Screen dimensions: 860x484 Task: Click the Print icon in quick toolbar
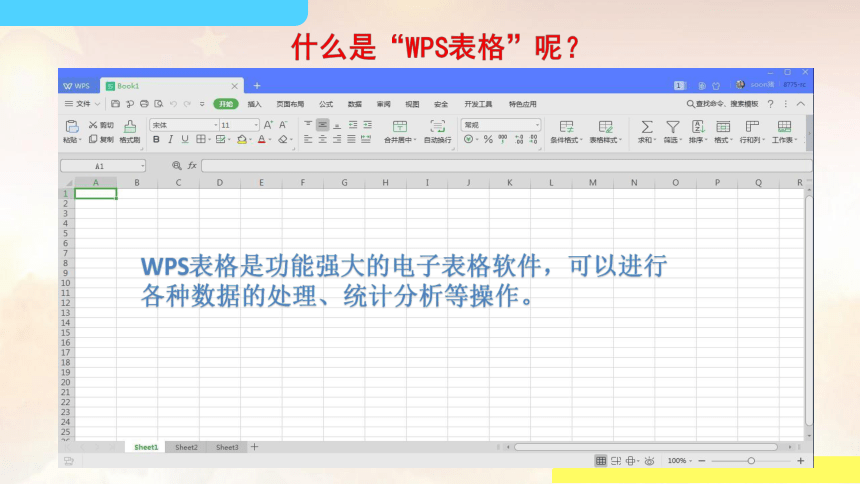tap(144, 104)
